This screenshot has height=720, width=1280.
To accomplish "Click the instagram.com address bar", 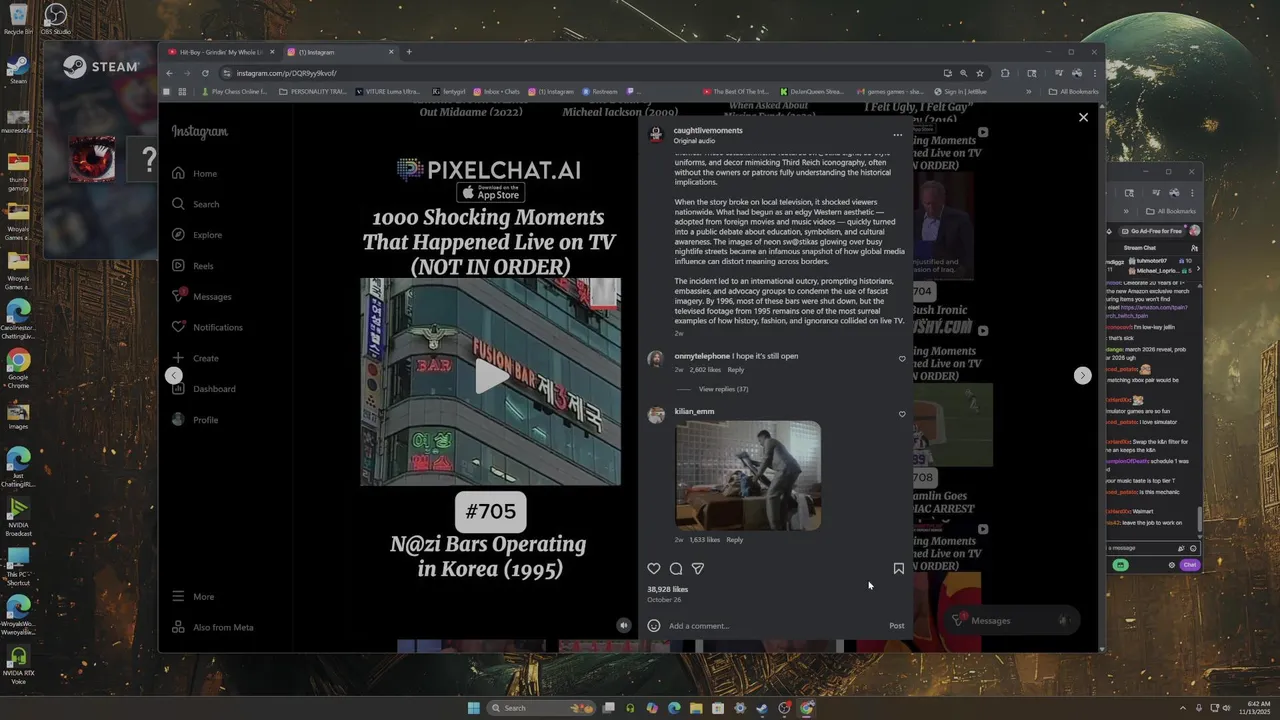I will [x=580, y=73].
